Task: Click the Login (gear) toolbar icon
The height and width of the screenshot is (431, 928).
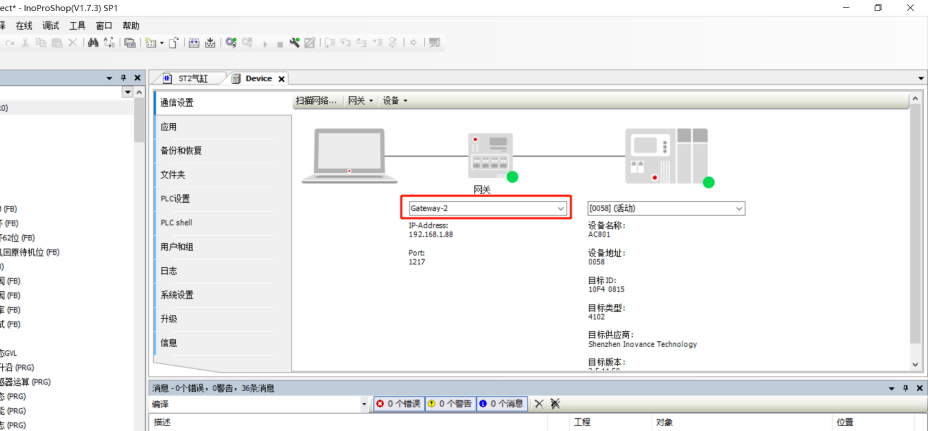Action: [x=231, y=43]
